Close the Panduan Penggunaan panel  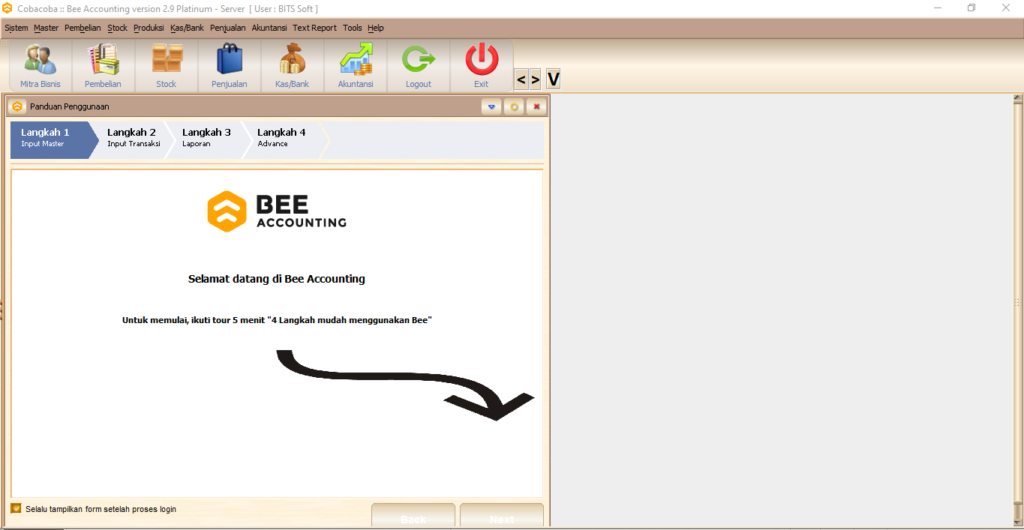pos(536,106)
